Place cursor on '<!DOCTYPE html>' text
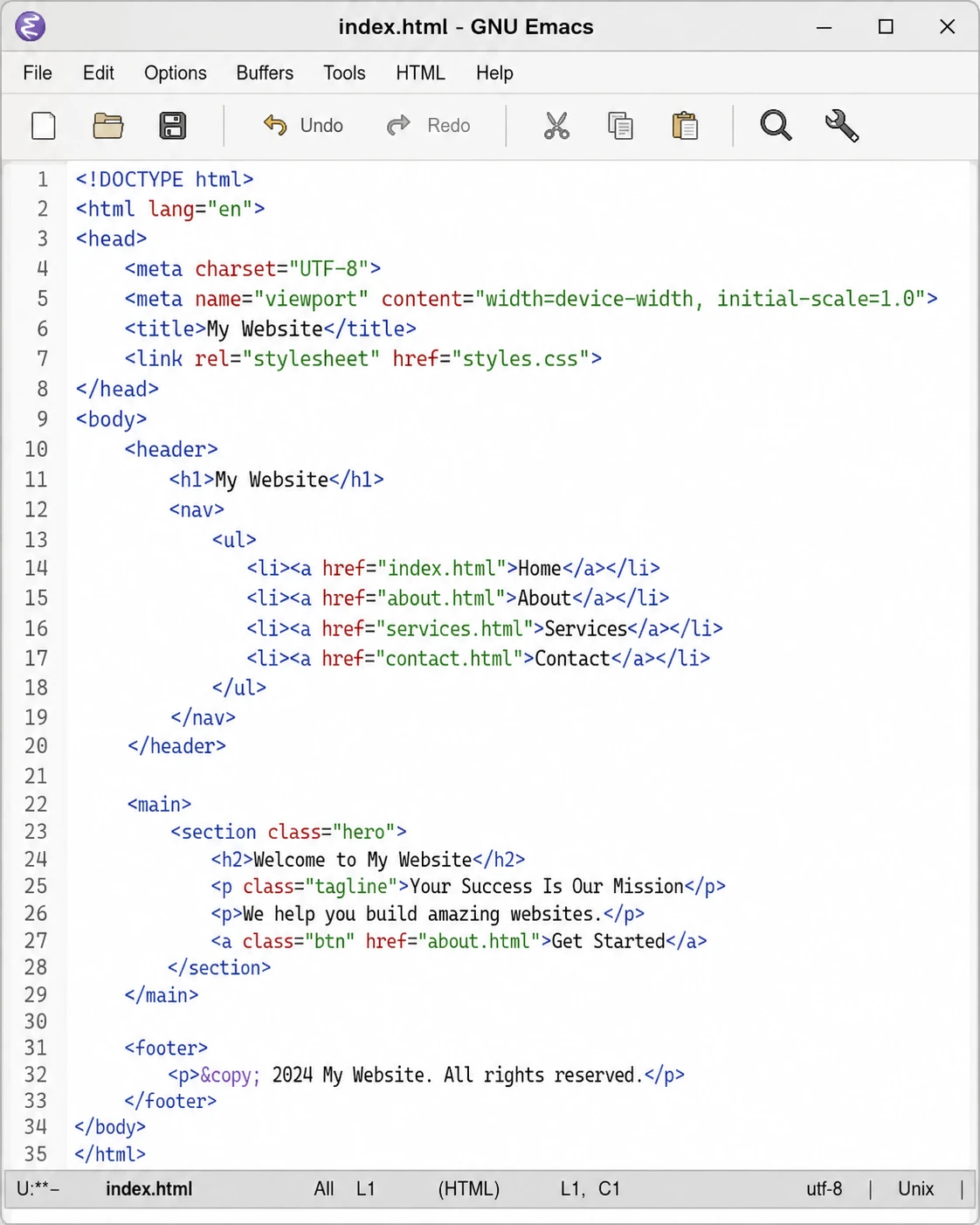Image resolution: width=980 pixels, height=1225 pixels. point(164,180)
